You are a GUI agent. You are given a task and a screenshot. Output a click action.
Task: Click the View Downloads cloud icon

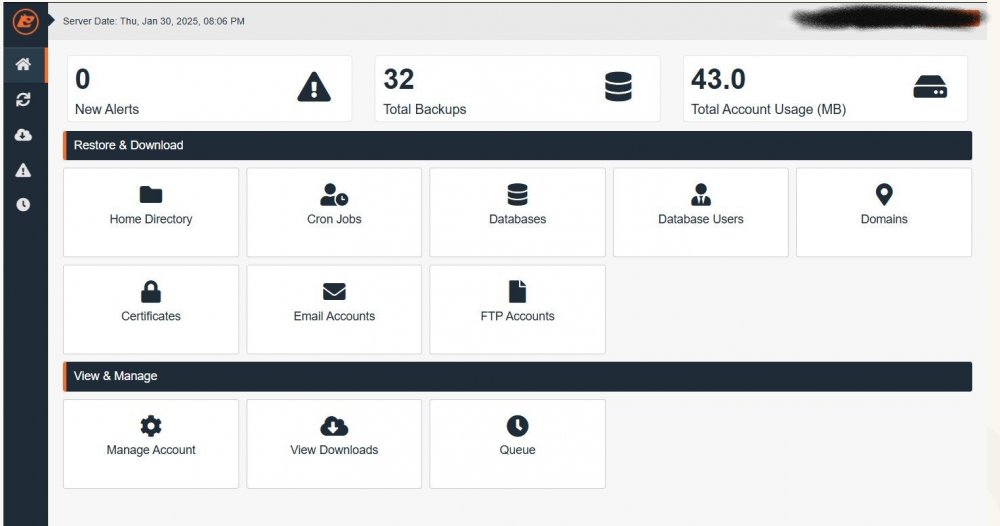pyautogui.click(x=334, y=426)
